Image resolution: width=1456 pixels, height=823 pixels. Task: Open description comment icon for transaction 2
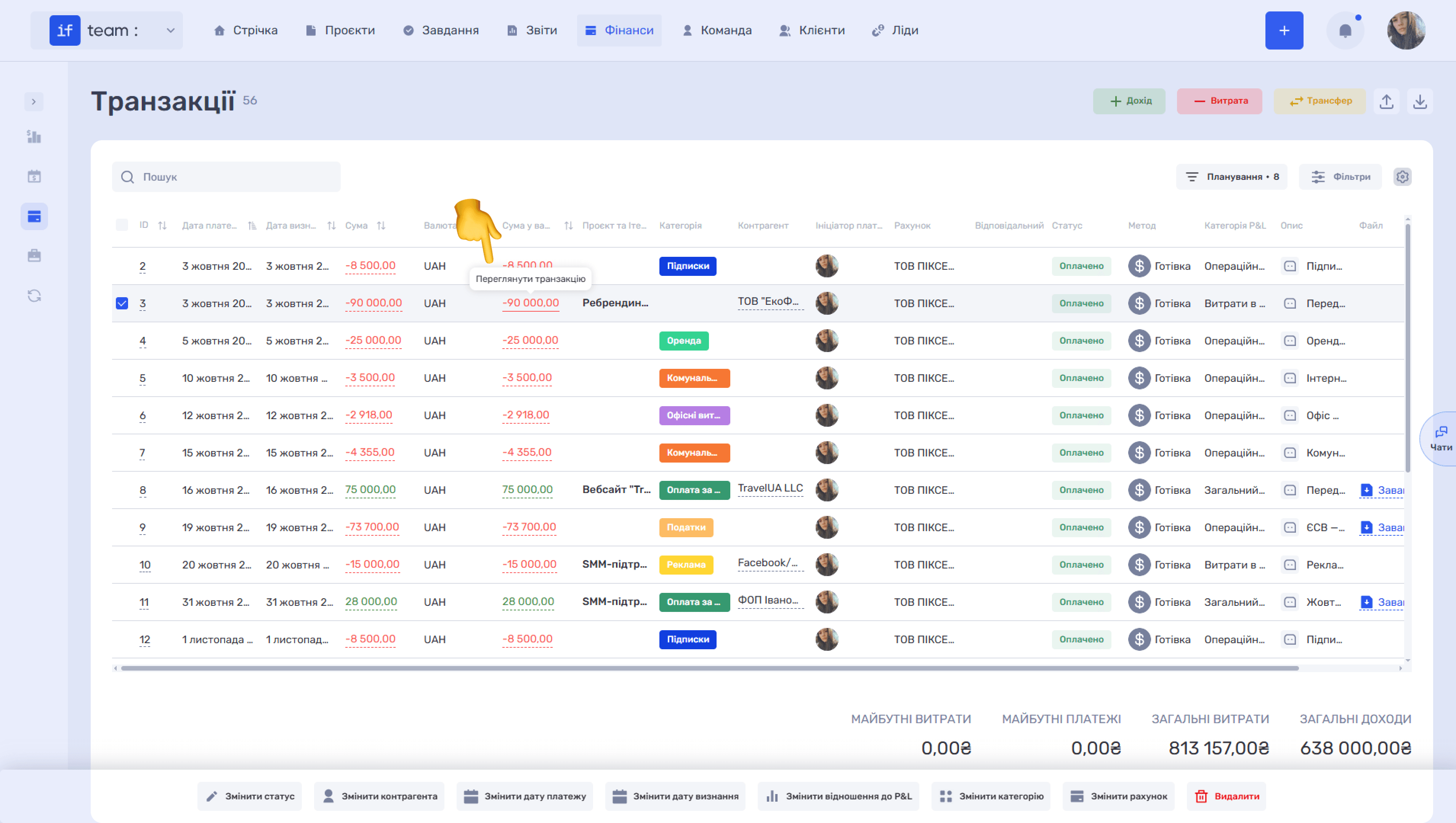pos(1290,266)
